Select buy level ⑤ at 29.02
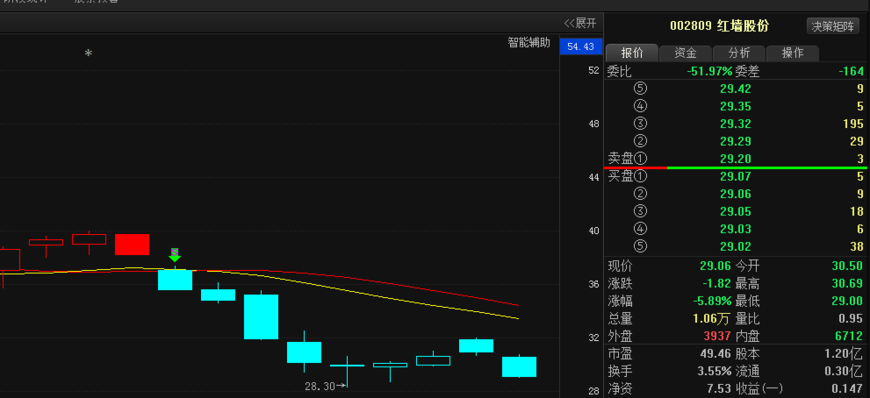Viewport: 870px width, 398px height. click(735, 246)
